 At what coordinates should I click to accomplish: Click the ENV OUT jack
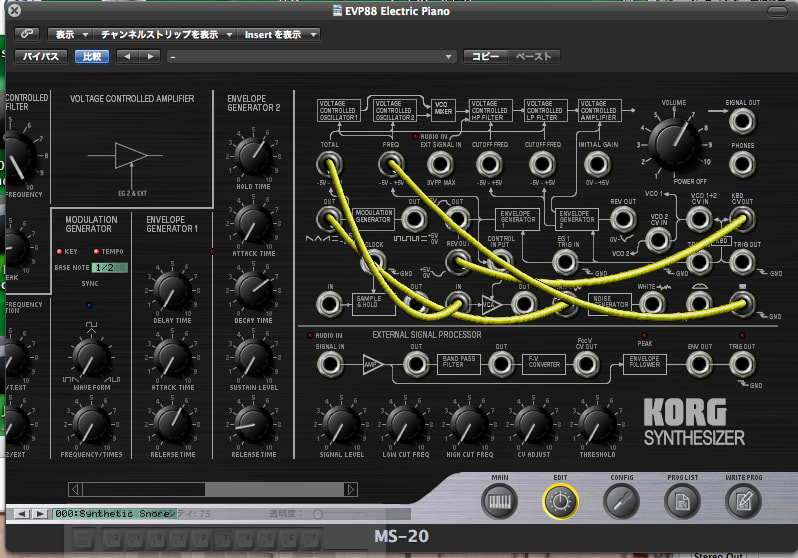699,364
